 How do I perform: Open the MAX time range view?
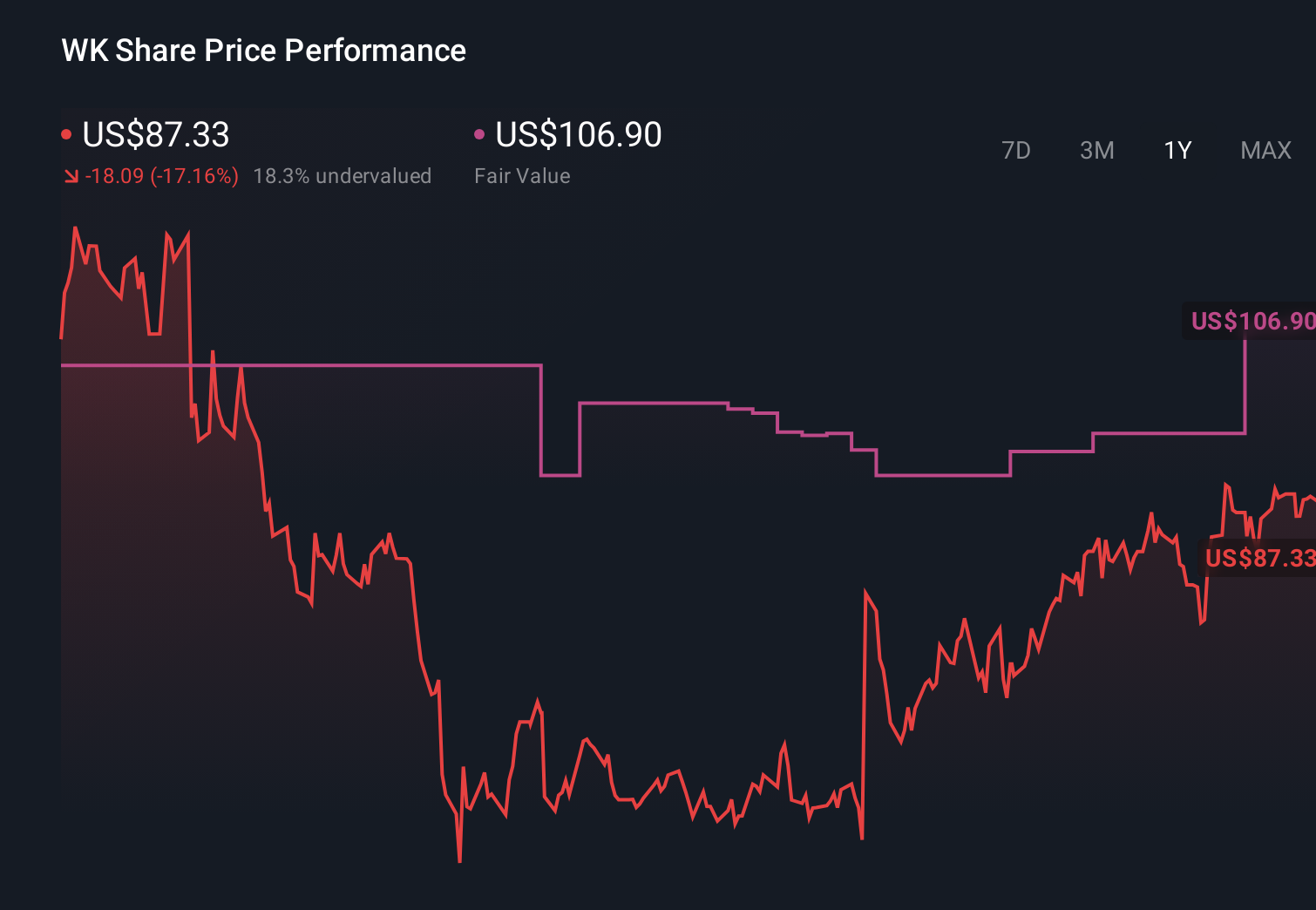point(1265,150)
